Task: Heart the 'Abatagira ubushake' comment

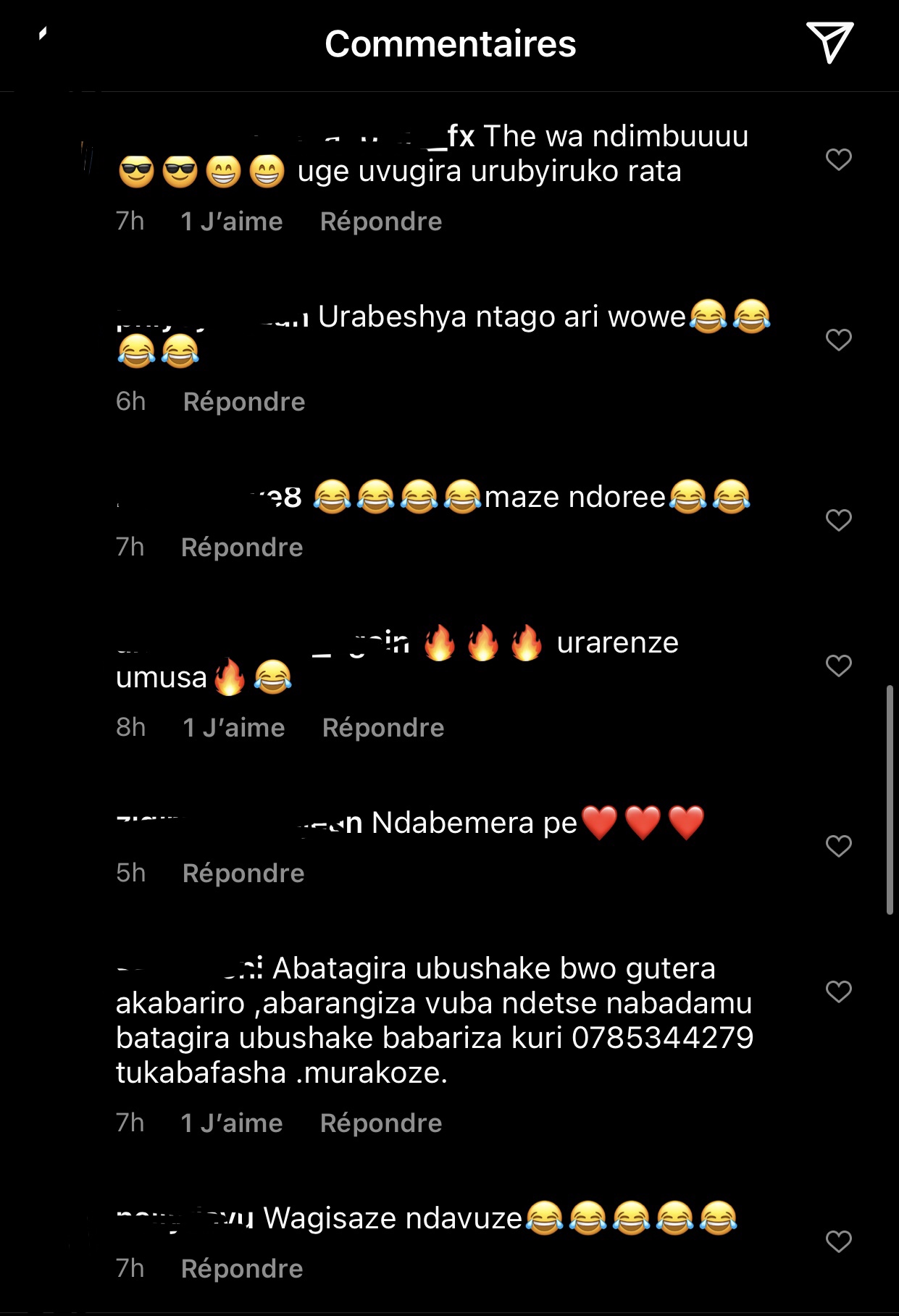Action: tap(838, 992)
